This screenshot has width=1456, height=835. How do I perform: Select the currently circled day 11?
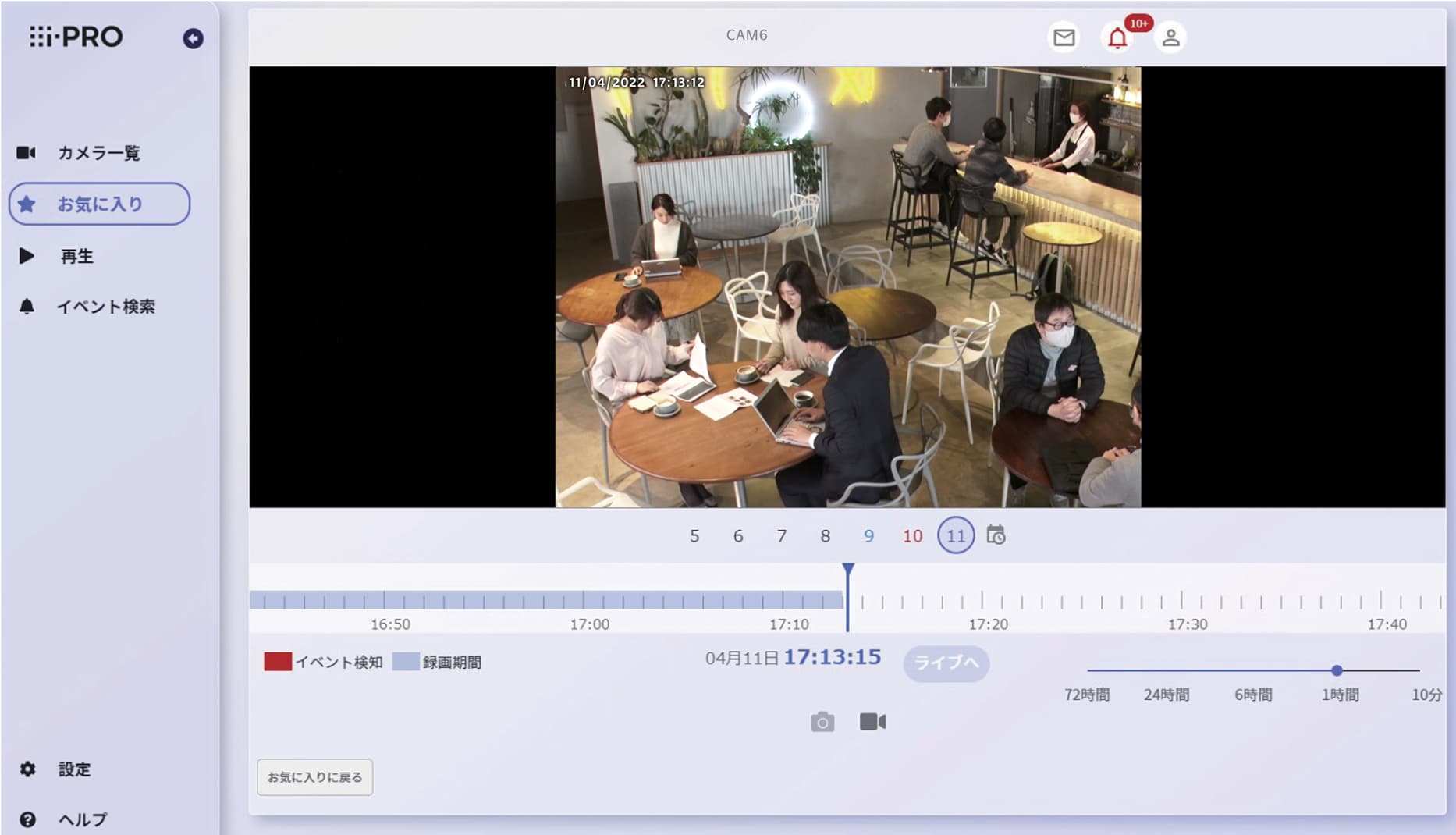[x=956, y=536]
